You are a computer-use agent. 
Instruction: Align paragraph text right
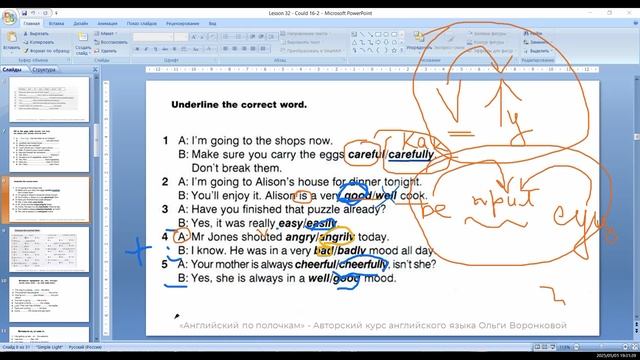tap(244, 49)
